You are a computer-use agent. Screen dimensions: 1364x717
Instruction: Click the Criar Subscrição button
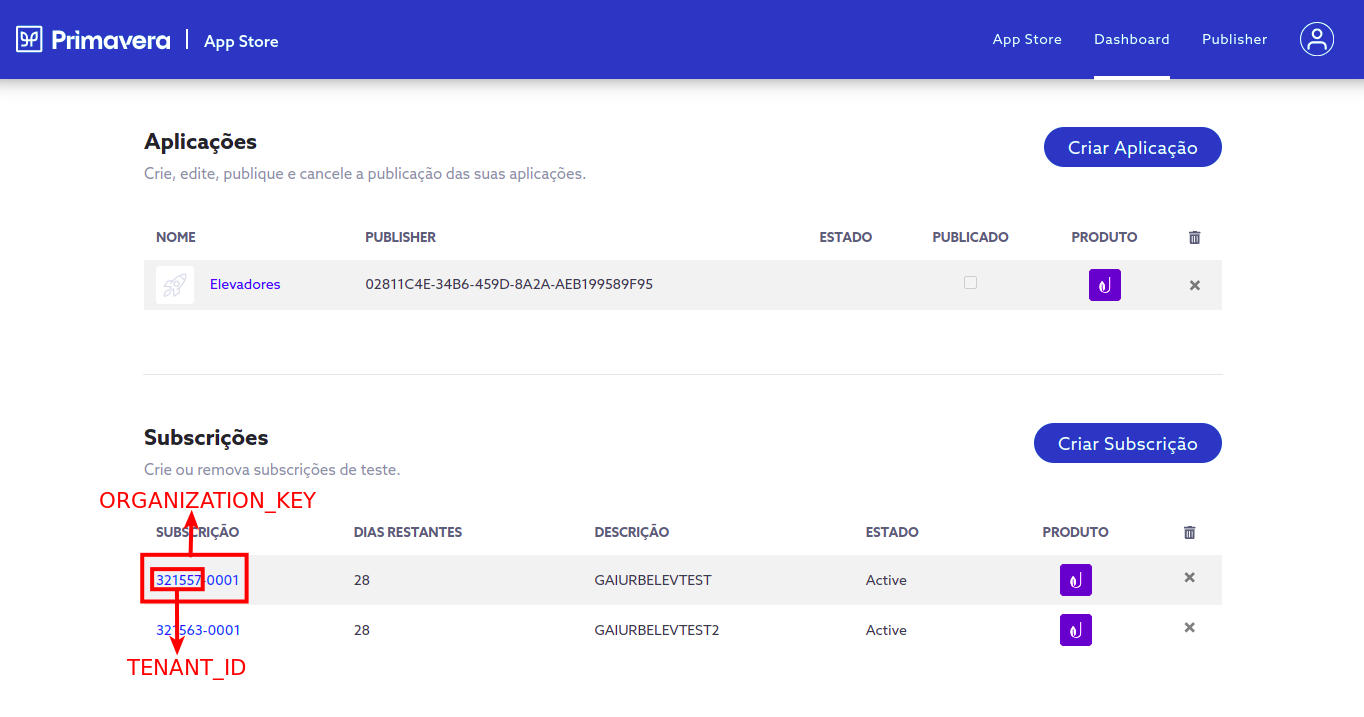1127,443
